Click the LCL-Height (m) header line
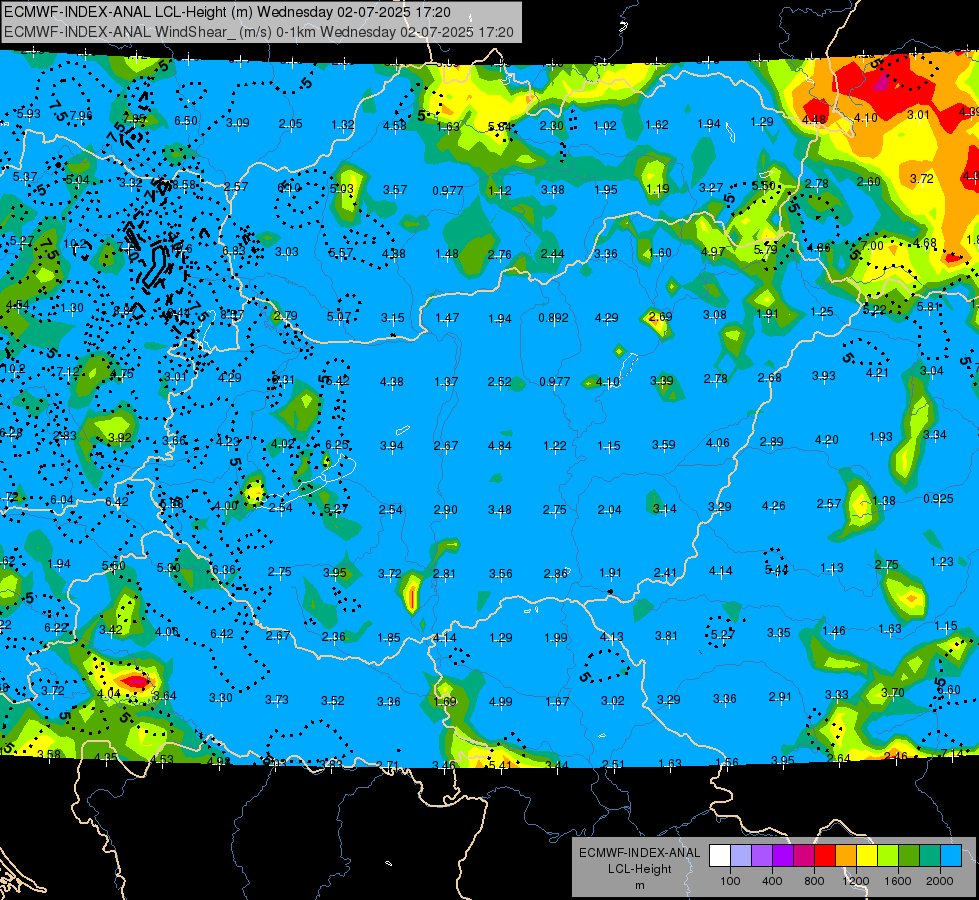Viewport: 979px width, 900px height. click(227, 12)
